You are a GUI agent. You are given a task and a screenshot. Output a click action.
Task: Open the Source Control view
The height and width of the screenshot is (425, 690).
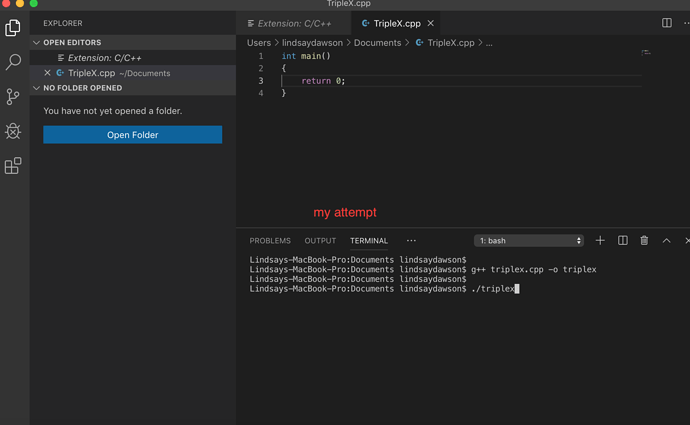tap(13, 96)
